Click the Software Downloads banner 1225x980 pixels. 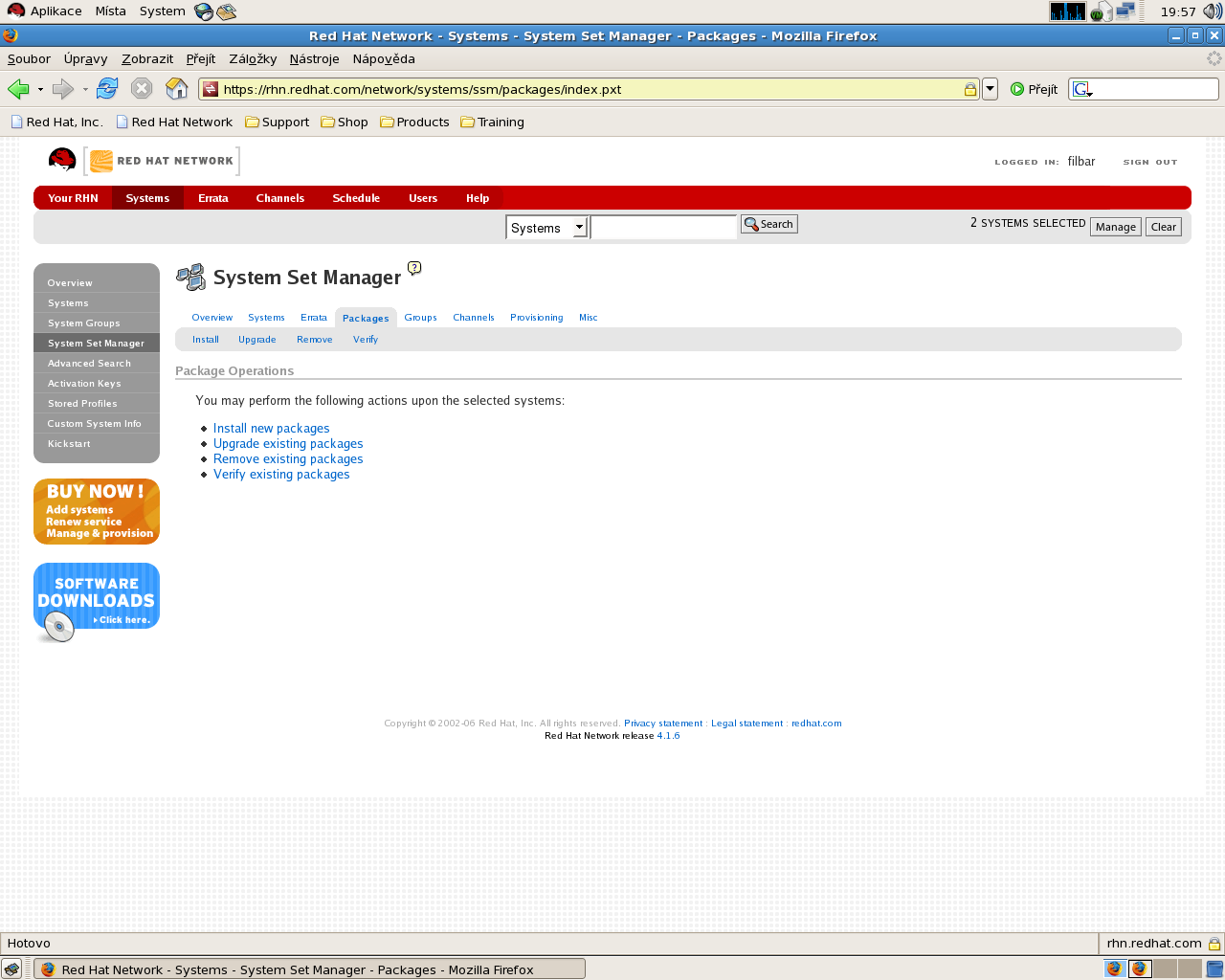[97, 602]
